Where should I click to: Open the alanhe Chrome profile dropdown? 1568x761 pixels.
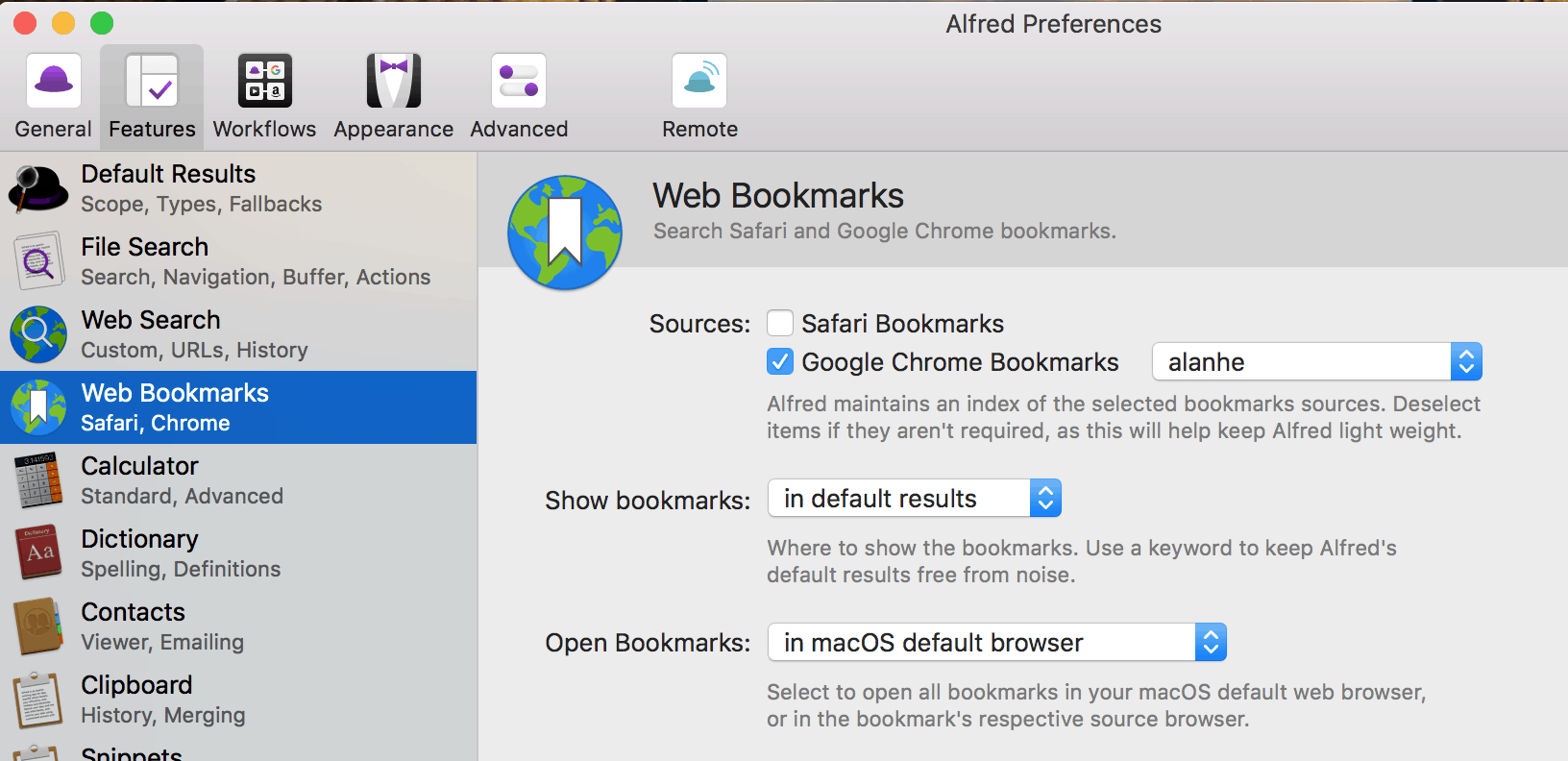click(1317, 362)
